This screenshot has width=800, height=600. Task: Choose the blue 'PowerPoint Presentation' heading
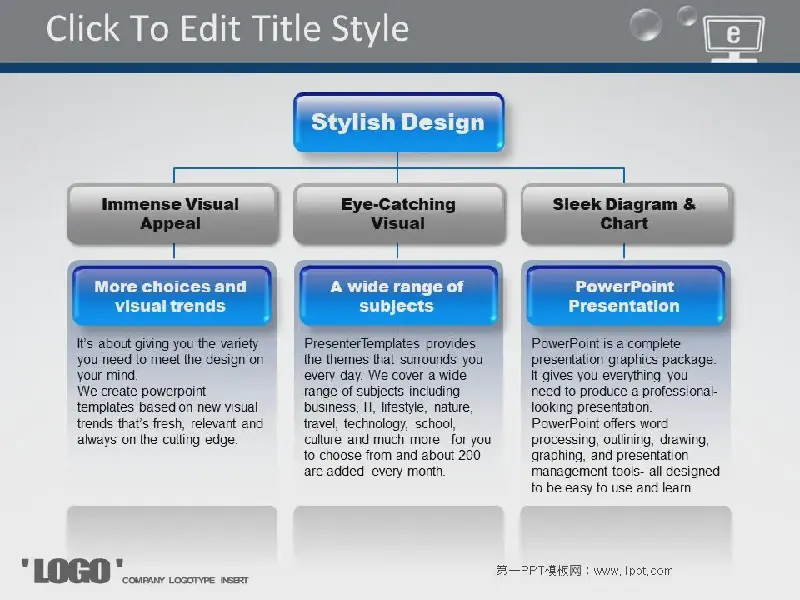[625, 296]
